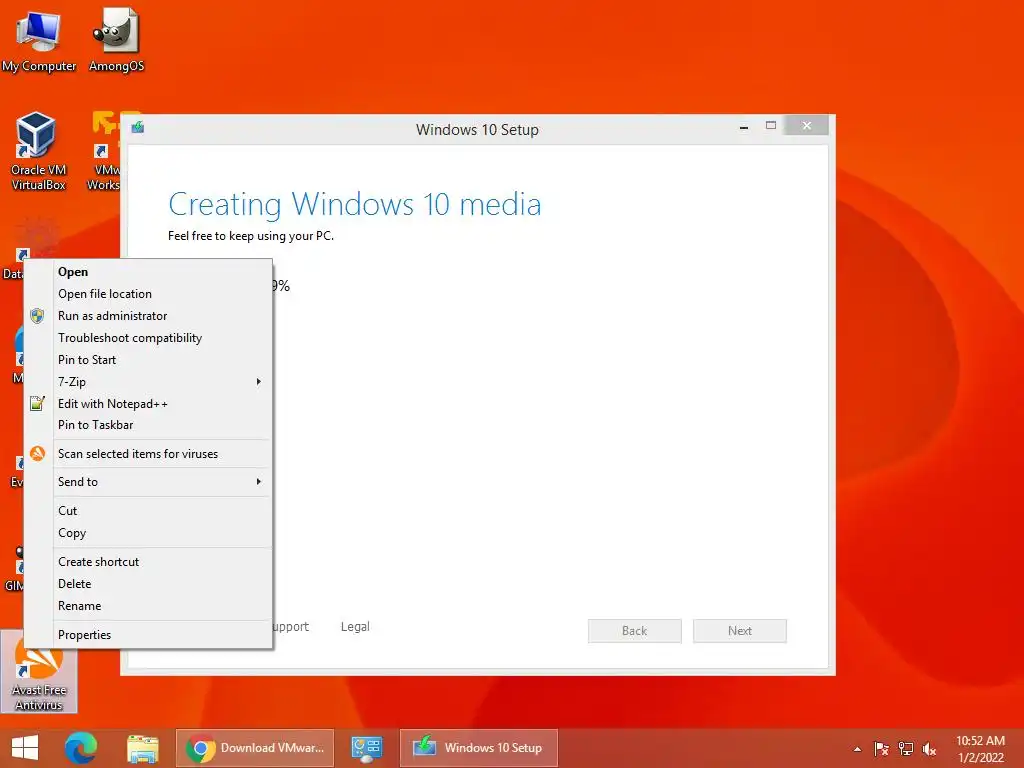Switch to Windows 10 Setup taskbar button
The image size is (1024, 768).
(479, 748)
